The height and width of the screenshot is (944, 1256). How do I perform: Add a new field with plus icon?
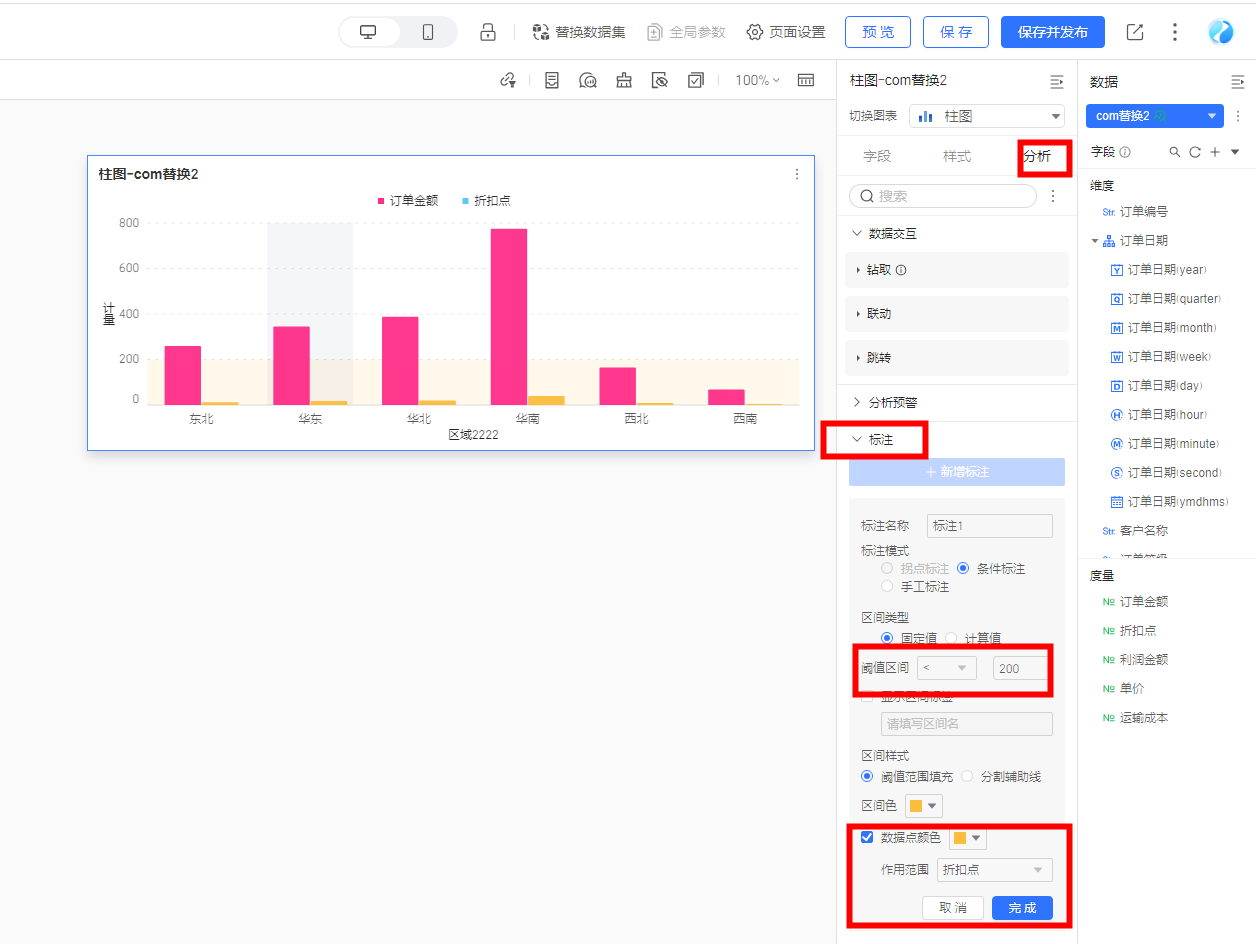(x=1214, y=152)
